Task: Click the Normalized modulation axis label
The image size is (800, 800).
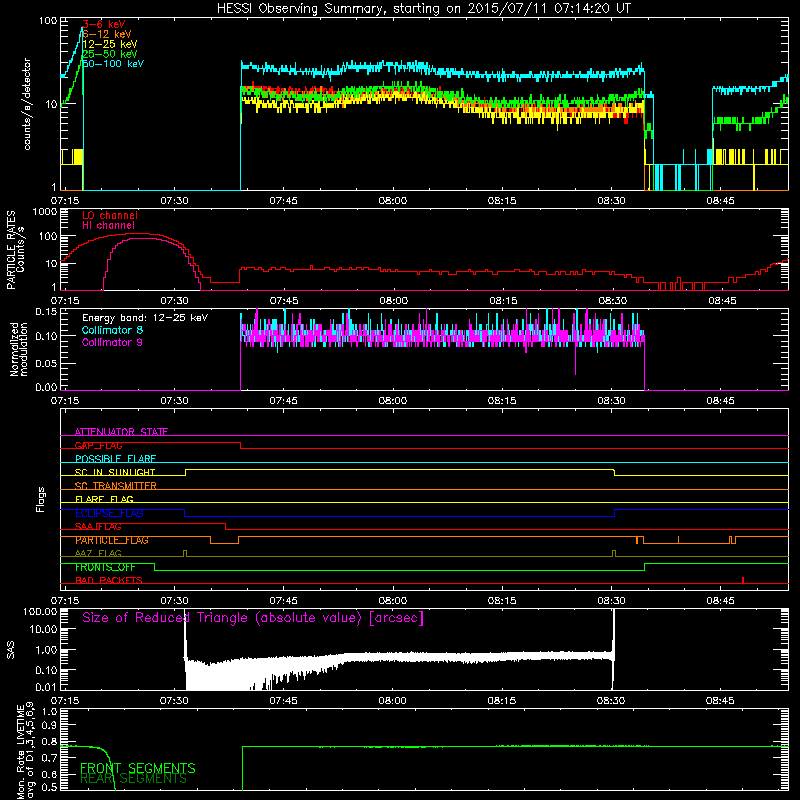Action: (x=19, y=349)
